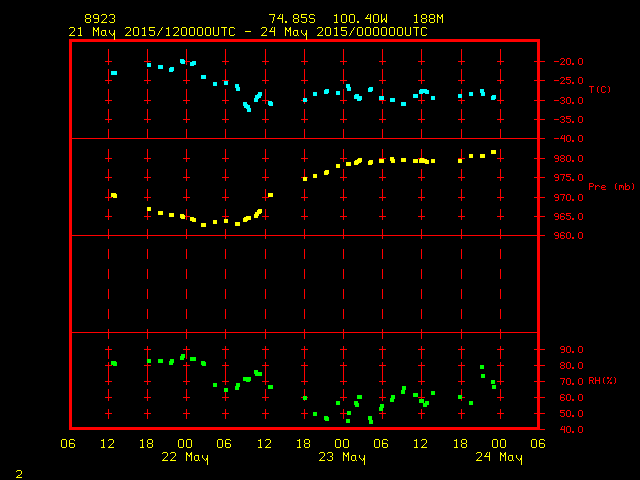Click the lone "2" in the bottom-left corner
Image resolution: width=640 pixels, height=480 pixels.
tap(19, 474)
